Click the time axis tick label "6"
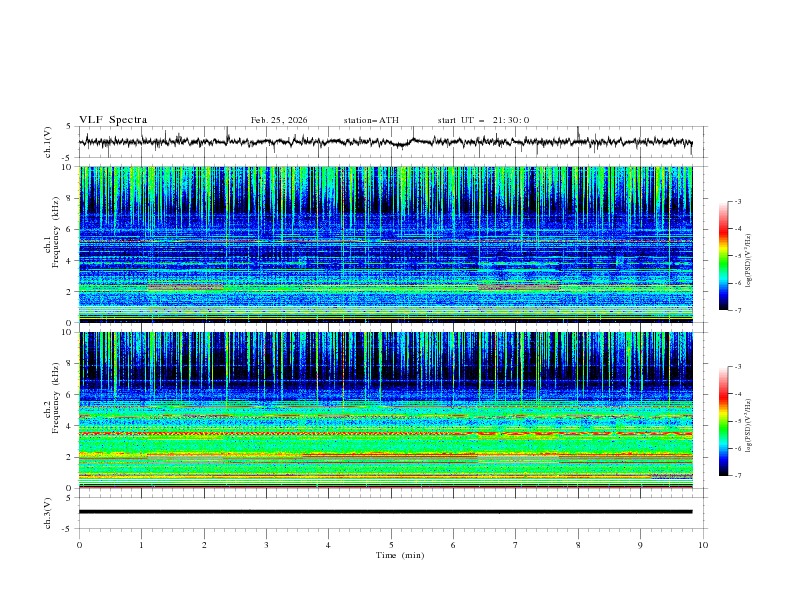This screenshot has height=612, width=792. (454, 545)
